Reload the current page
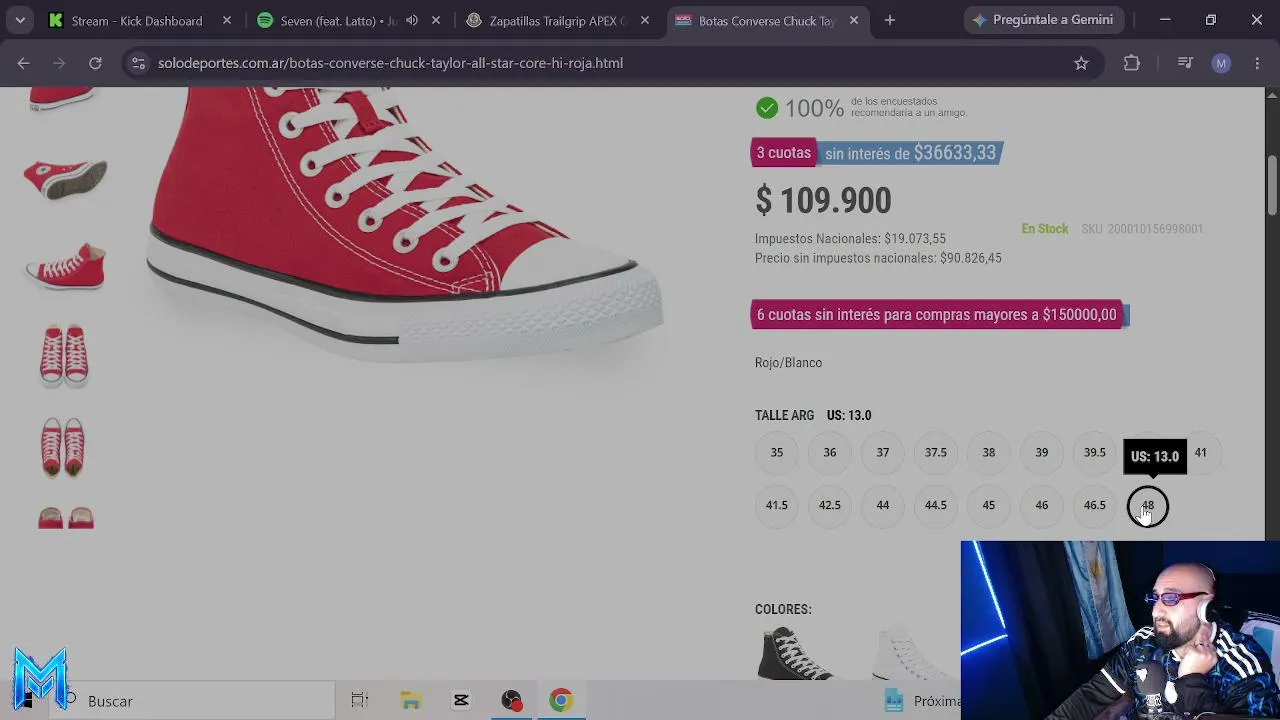 coord(95,63)
